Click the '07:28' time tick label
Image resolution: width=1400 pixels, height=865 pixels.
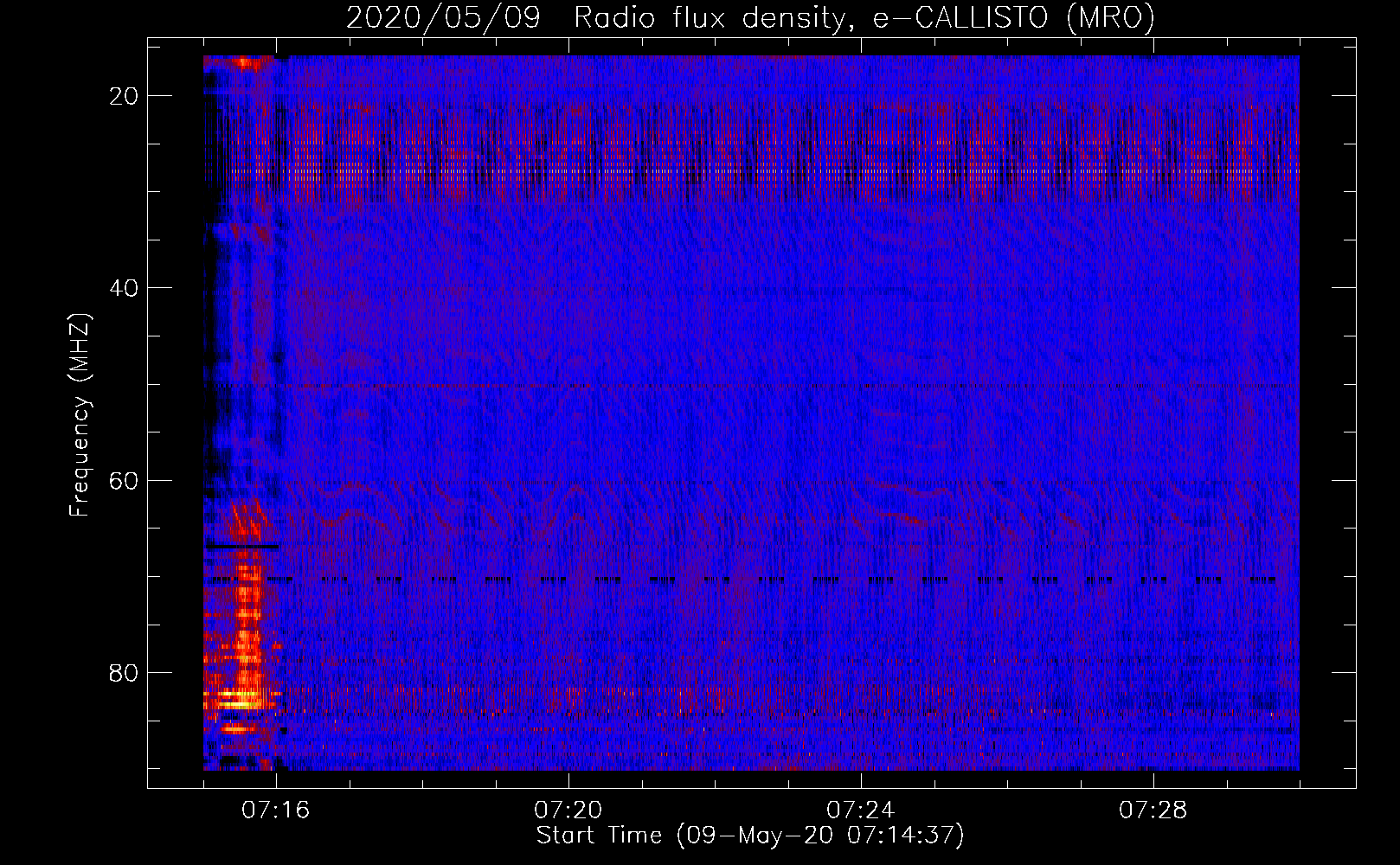click(x=1153, y=811)
